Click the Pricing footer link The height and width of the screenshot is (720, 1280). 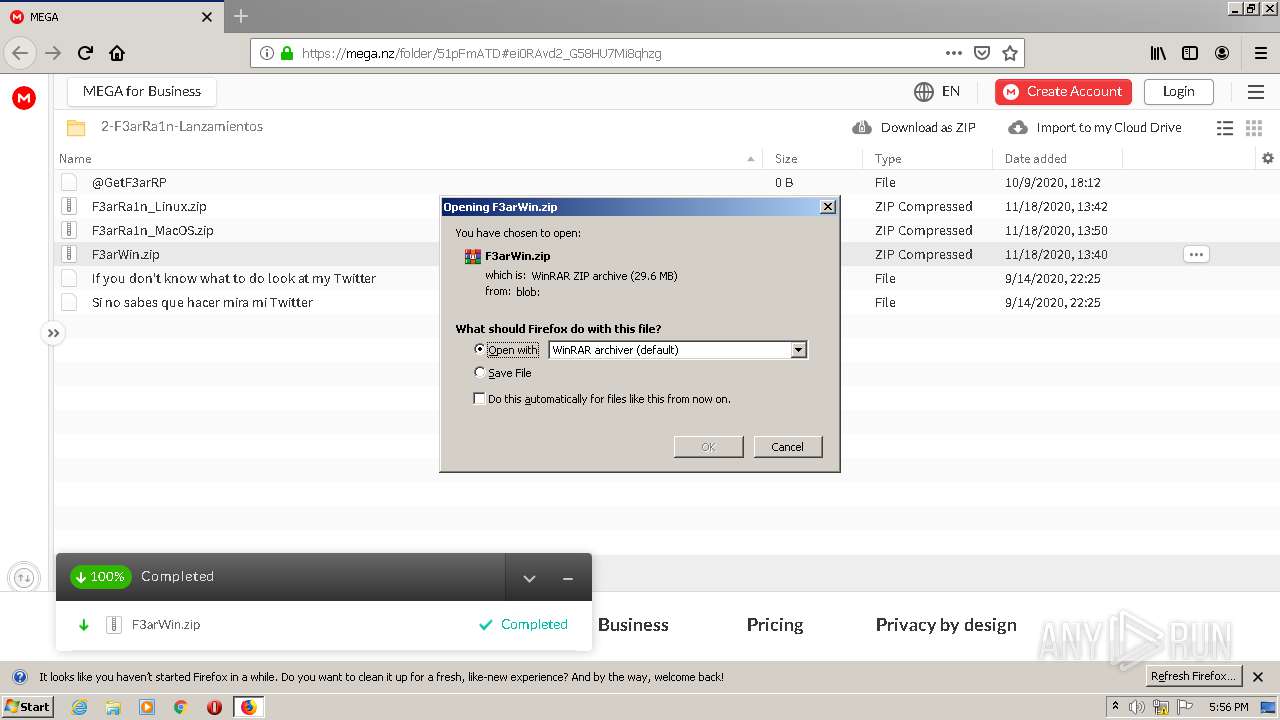pyautogui.click(x=775, y=625)
